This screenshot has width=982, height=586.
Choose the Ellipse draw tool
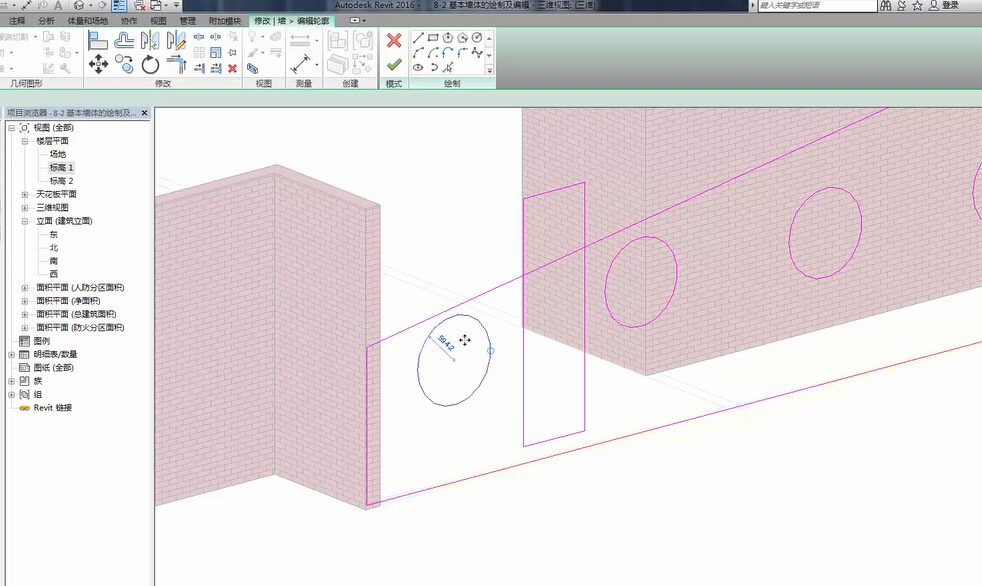(418, 68)
